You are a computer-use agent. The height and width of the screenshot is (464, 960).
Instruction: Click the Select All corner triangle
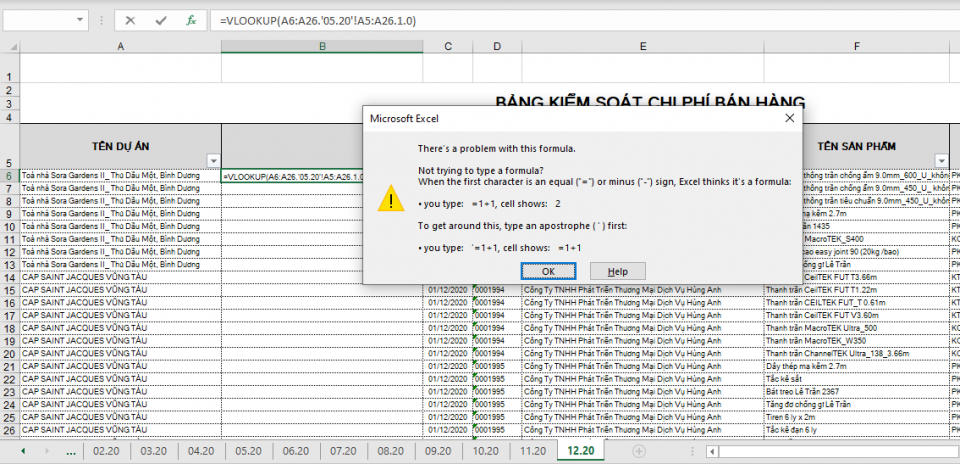[10, 46]
